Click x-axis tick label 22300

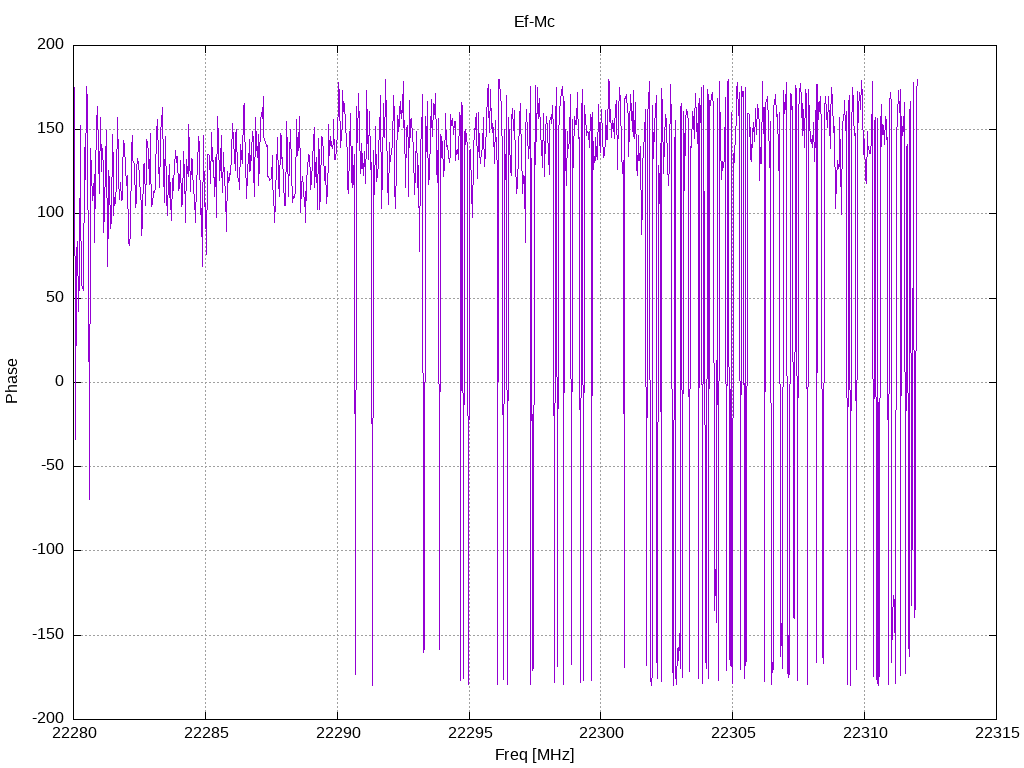pyautogui.click(x=601, y=733)
